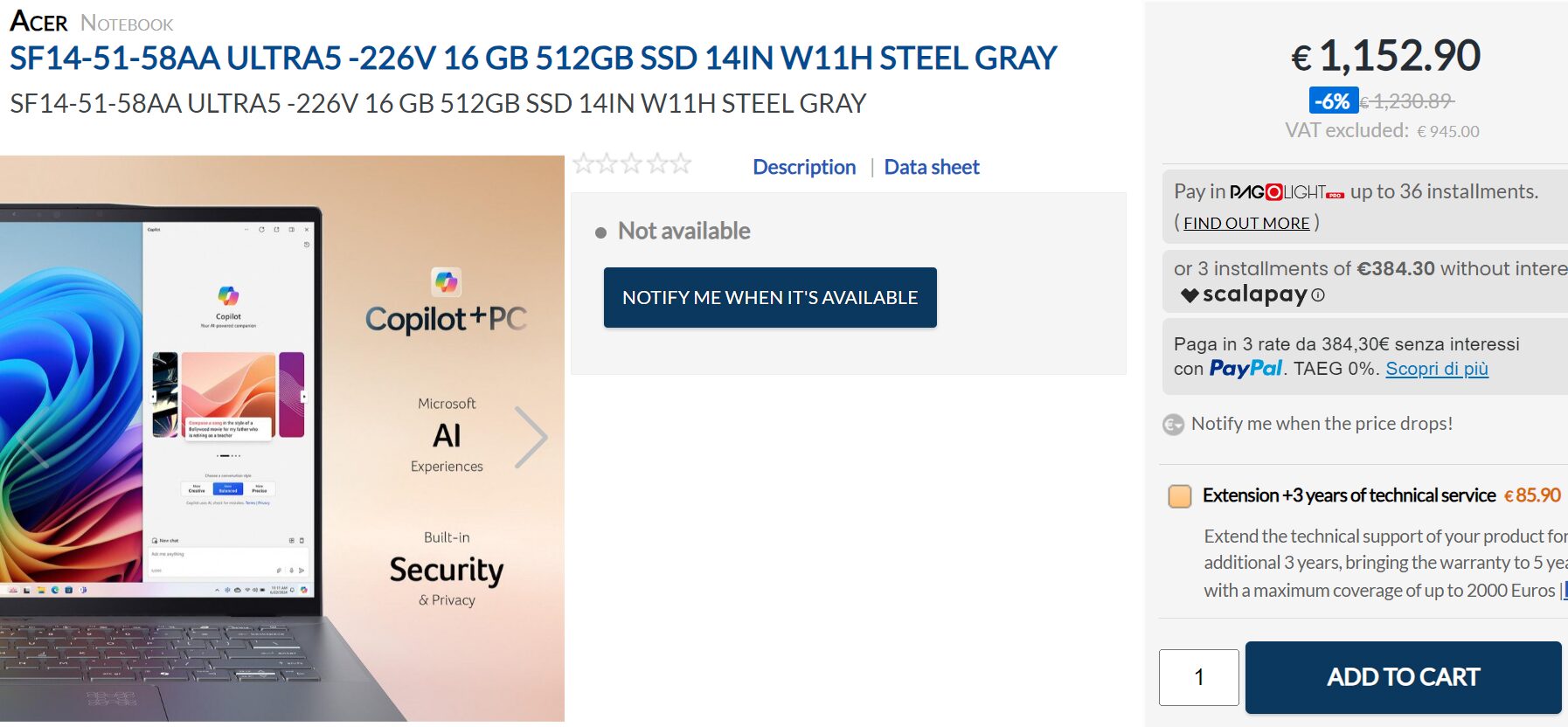Tick the Extension +3 years technical service checkbox
The height and width of the screenshot is (727, 1568).
pyautogui.click(x=1180, y=496)
